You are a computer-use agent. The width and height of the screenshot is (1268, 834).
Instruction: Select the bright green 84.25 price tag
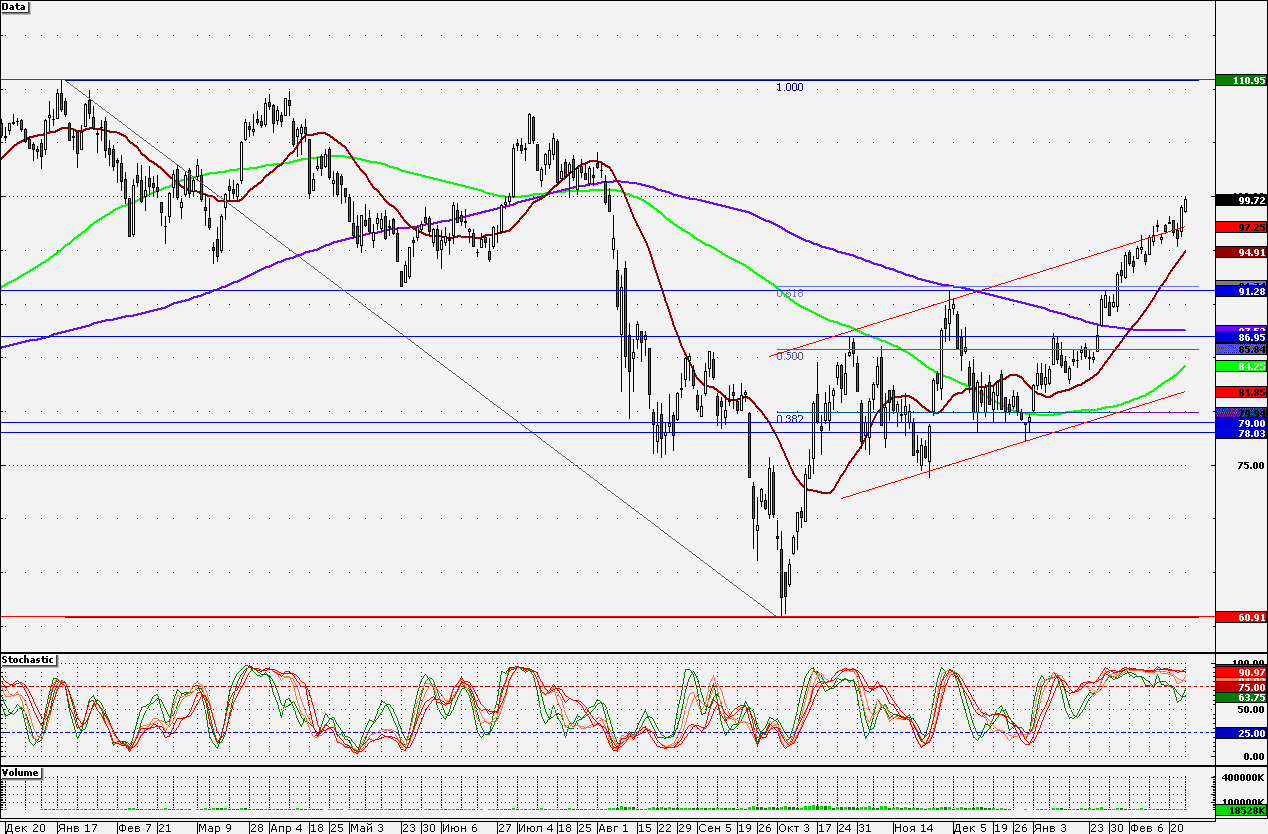click(1240, 367)
